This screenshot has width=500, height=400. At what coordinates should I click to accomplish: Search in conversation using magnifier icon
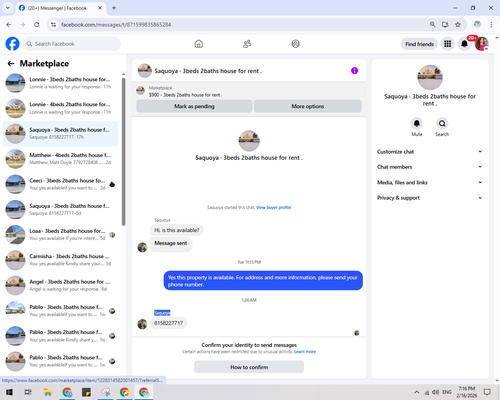point(442,124)
